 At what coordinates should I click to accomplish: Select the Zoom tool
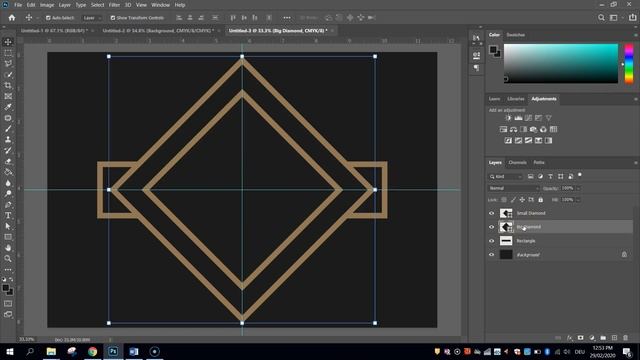pyautogui.click(x=8, y=258)
